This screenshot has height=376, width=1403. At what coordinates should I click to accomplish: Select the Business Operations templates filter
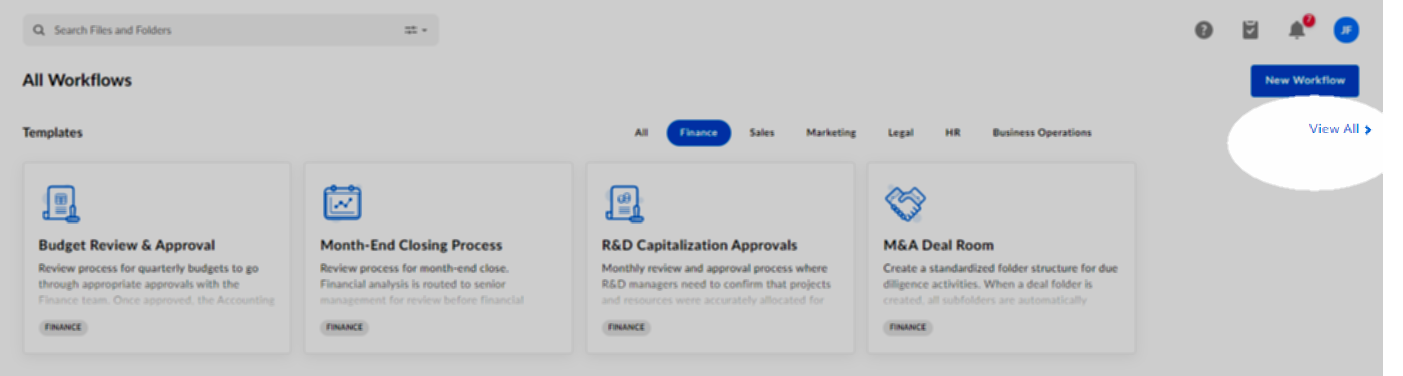[x=1042, y=132]
